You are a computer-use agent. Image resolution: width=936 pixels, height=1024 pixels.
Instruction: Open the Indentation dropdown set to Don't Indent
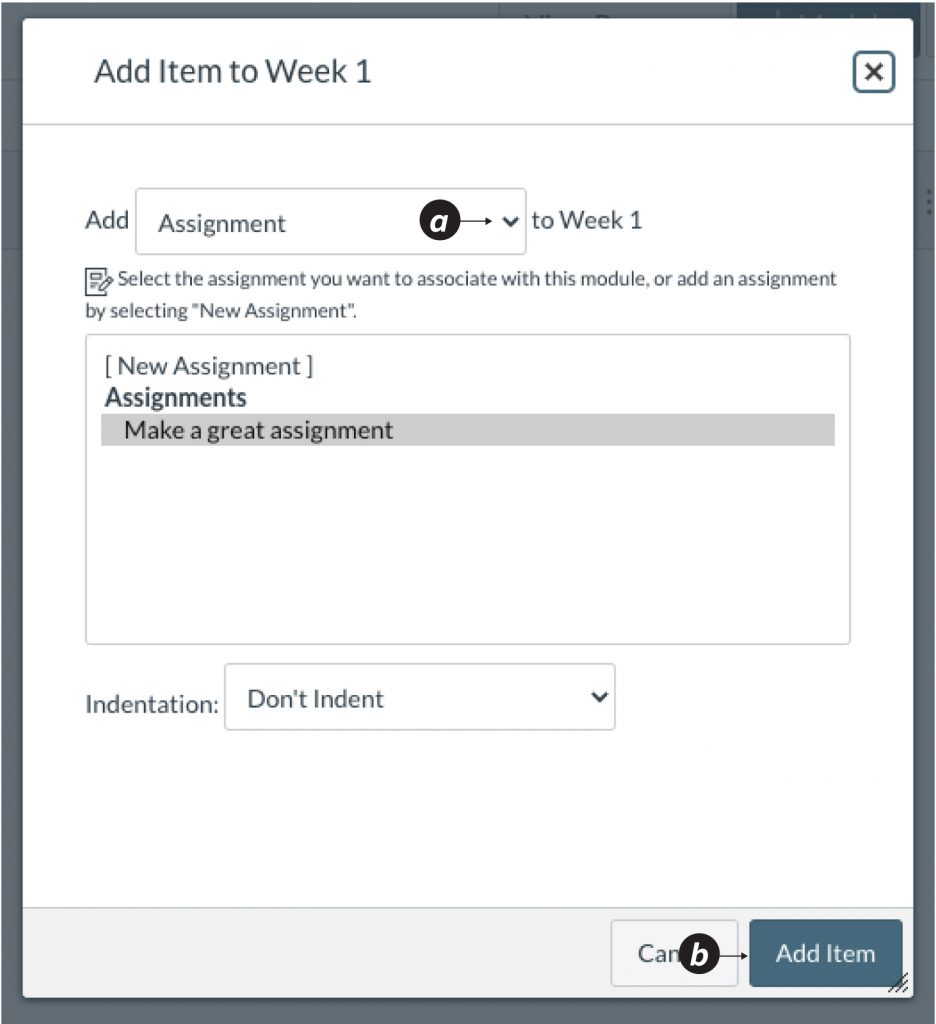click(x=420, y=697)
